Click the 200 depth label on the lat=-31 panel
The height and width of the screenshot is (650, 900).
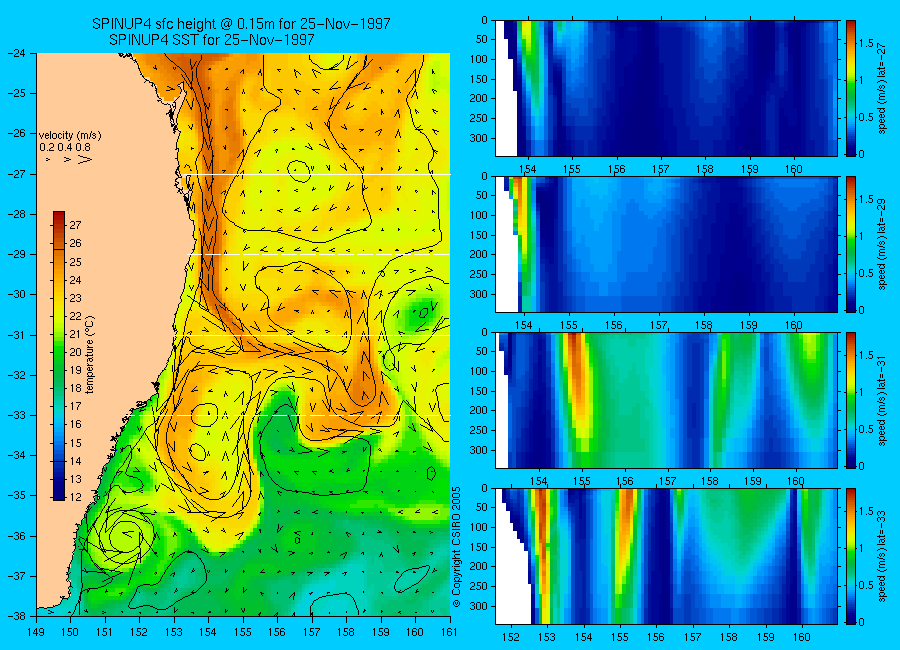[478, 411]
